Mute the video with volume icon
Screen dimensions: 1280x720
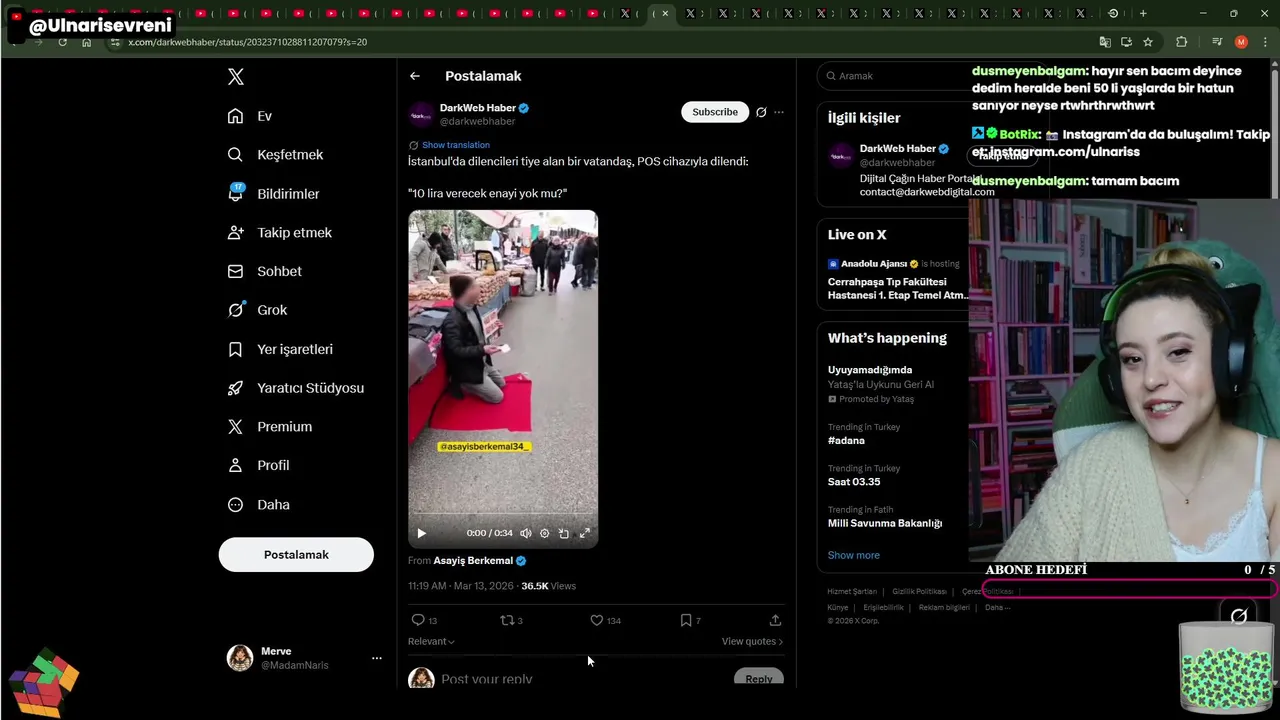526,533
